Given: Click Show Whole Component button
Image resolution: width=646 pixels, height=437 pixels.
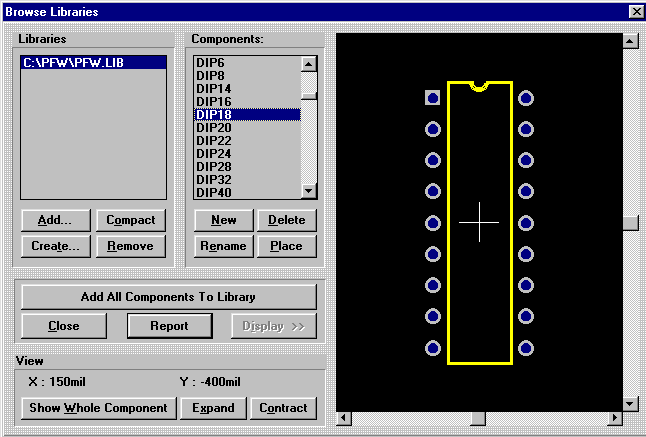Looking at the screenshot, I should coord(99,408).
